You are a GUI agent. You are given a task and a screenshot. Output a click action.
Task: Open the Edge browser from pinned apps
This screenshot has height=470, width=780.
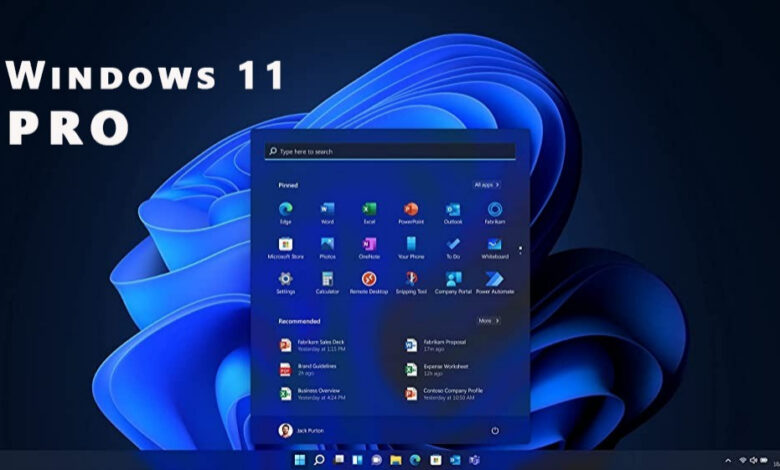[x=285, y=210]
